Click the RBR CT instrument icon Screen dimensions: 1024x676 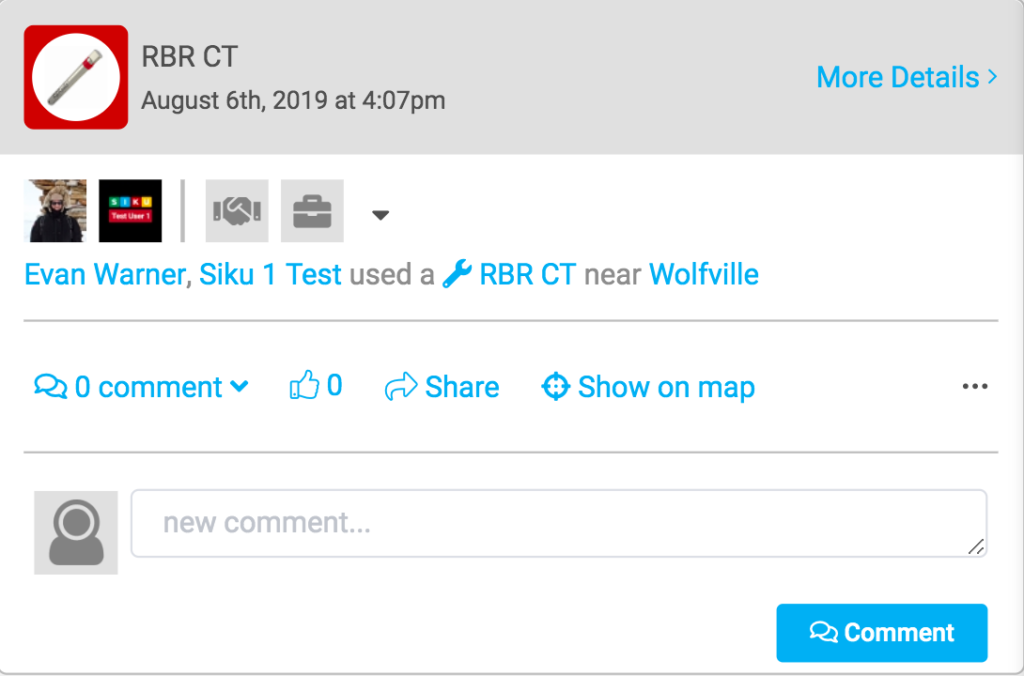76,77
